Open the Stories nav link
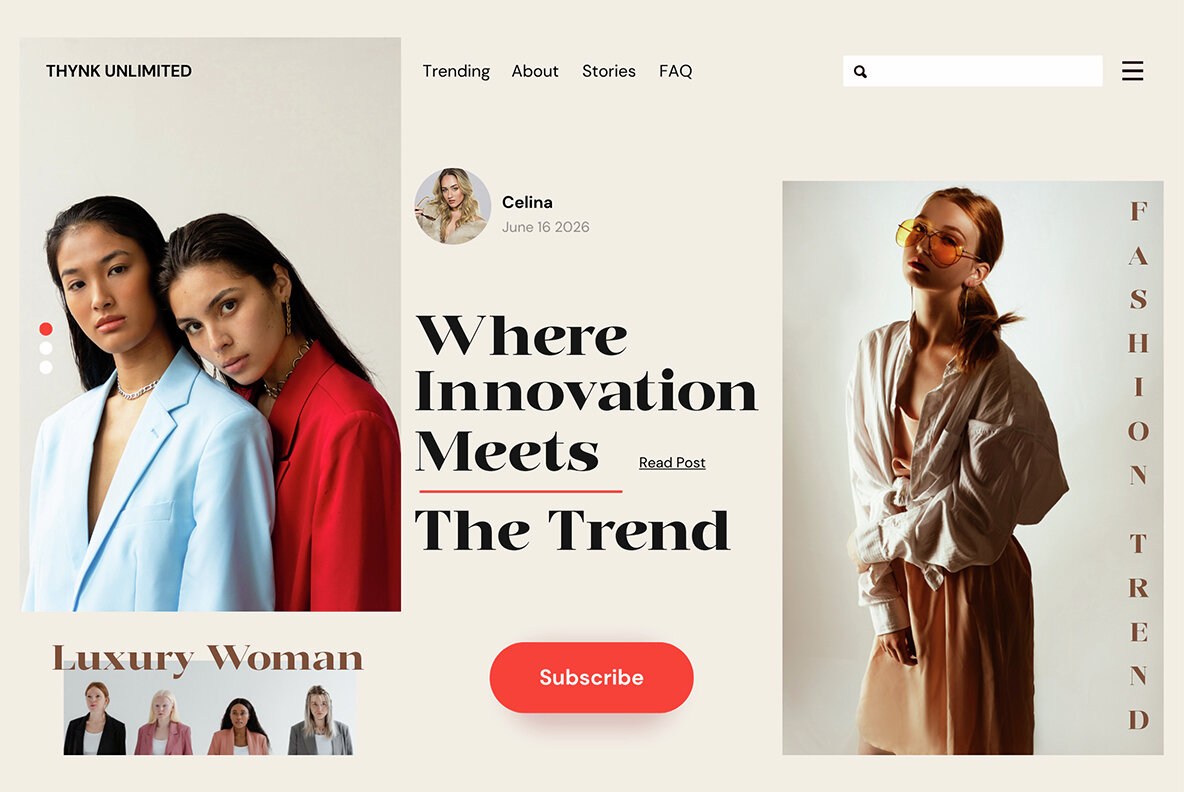This screenshot has width=1184, height=792. click(x=609, y=71)
